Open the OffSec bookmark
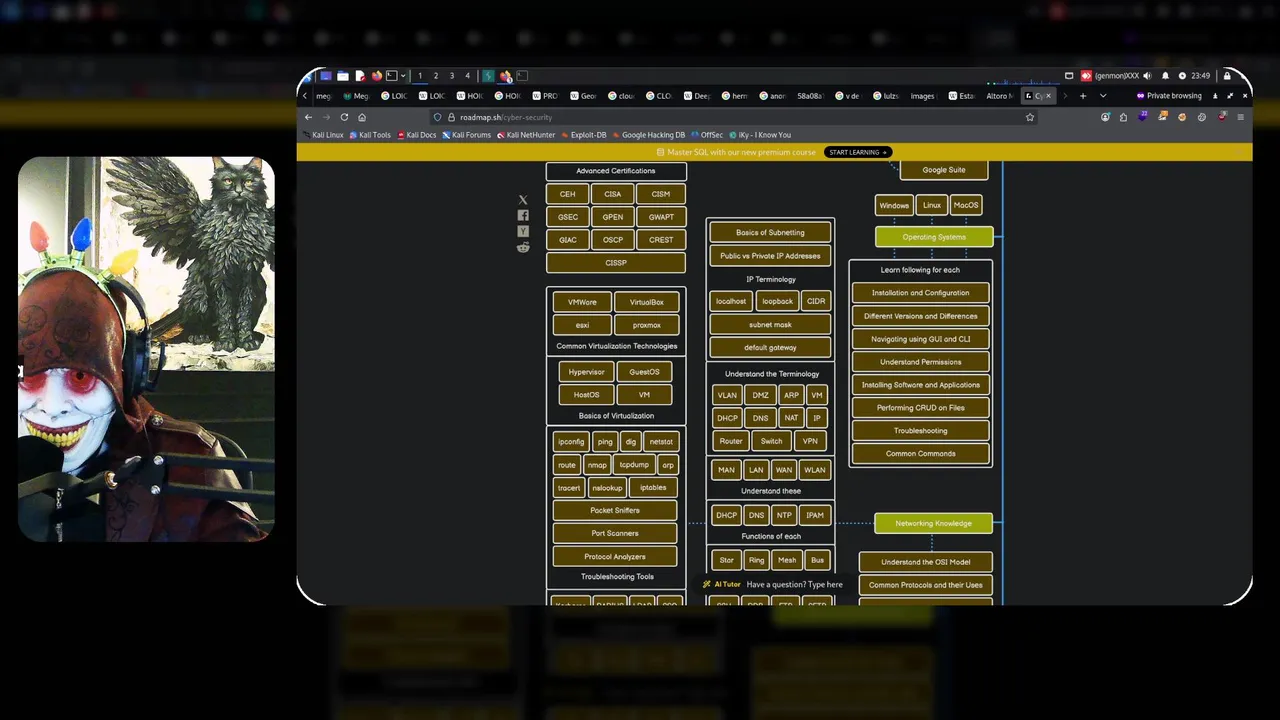The image size is (1280, 720). (x=707, y=135)
